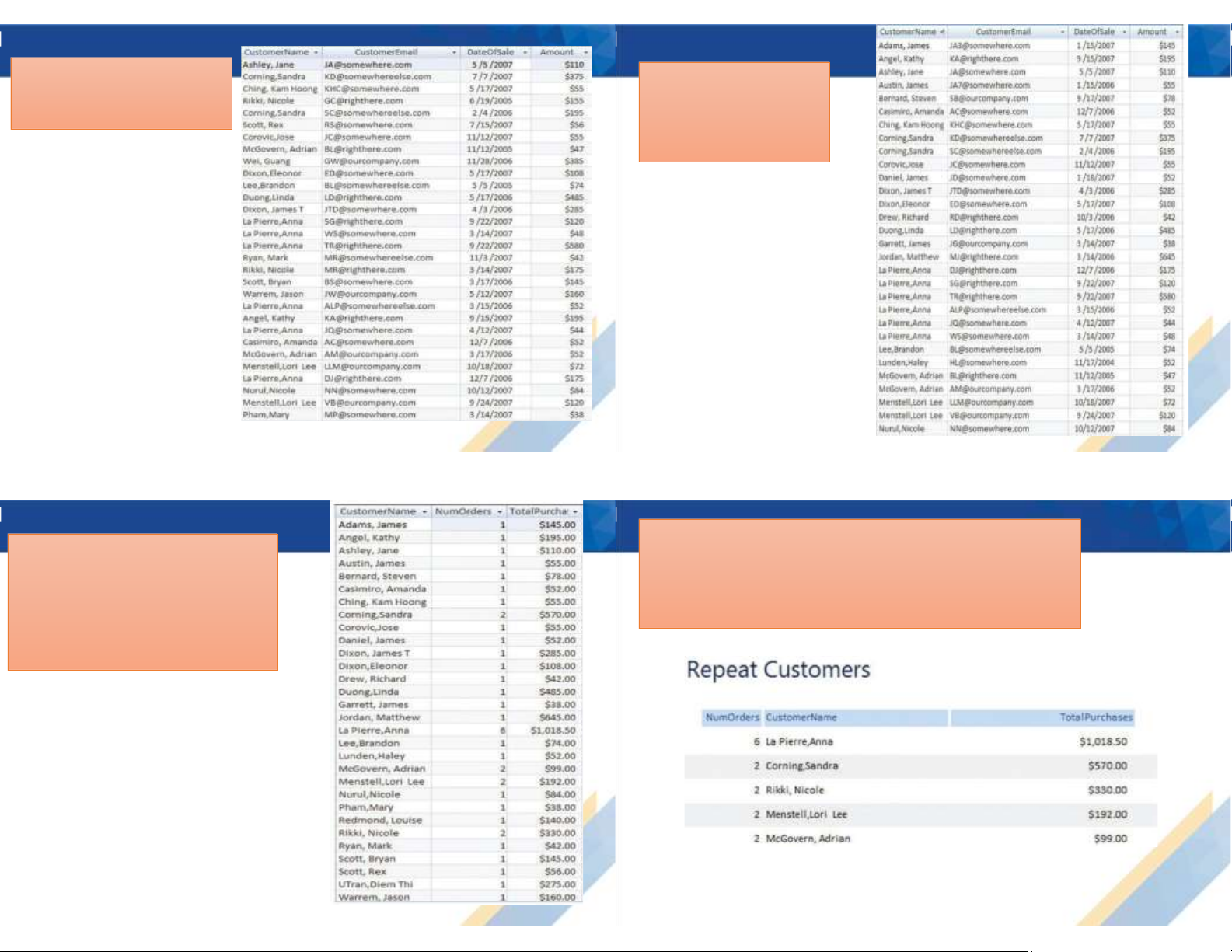
Task: Select the $645.00 cell for Jordan, Matthew
Action: 557,717
